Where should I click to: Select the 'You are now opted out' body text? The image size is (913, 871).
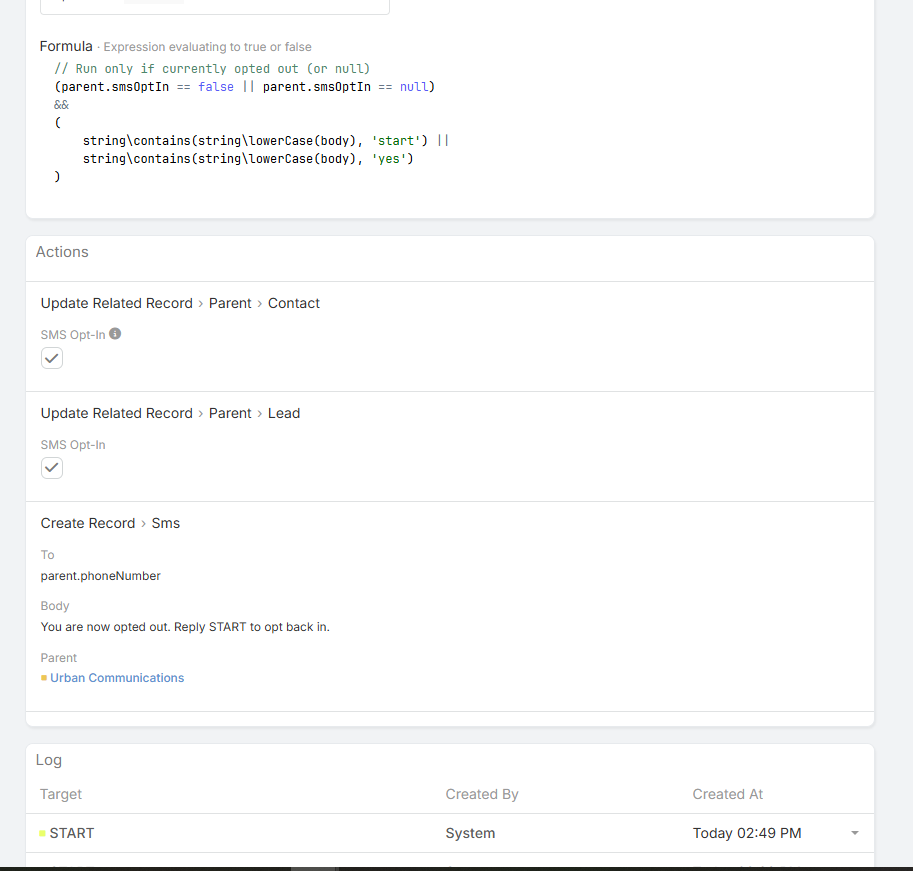coord(185,627)
